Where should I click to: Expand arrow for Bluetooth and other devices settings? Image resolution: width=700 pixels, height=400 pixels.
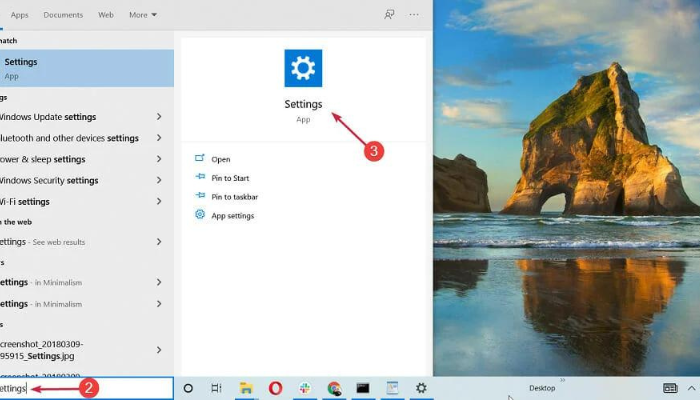point(159,138)
